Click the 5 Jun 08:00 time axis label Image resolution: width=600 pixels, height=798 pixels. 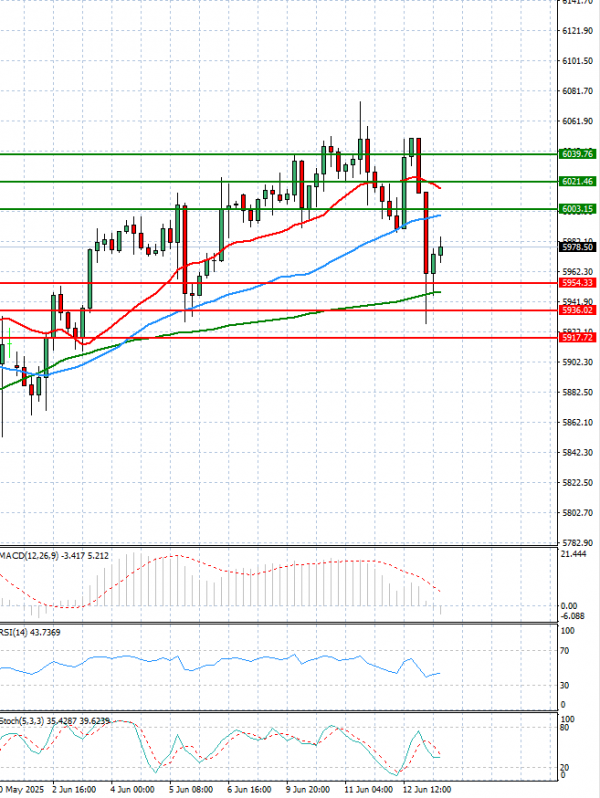(x=191, y=789)
